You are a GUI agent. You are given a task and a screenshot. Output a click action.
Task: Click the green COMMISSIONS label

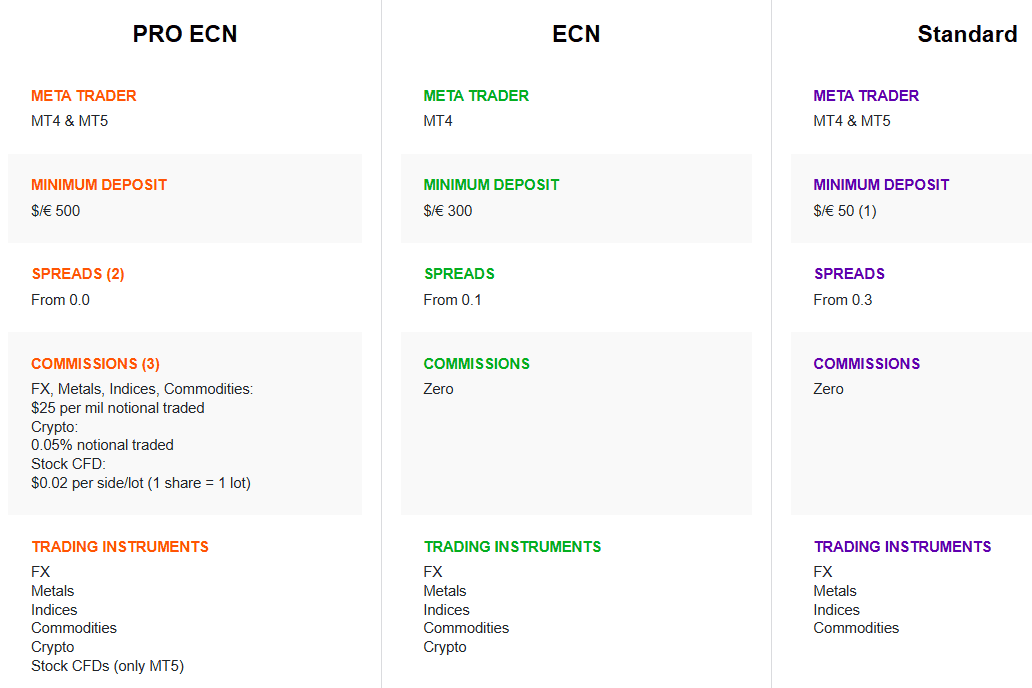pyautogui.click(x=476, y=364)
